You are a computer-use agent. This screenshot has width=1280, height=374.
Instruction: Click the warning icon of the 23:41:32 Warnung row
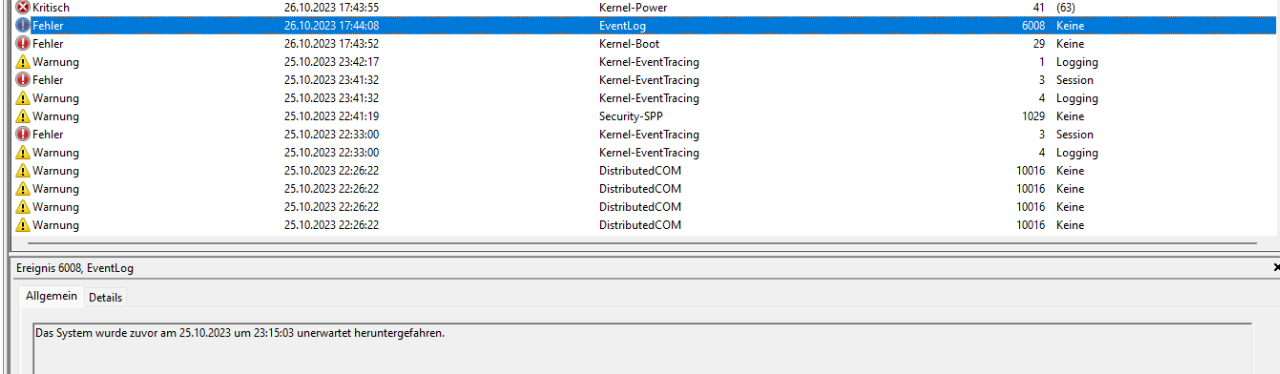23,98
